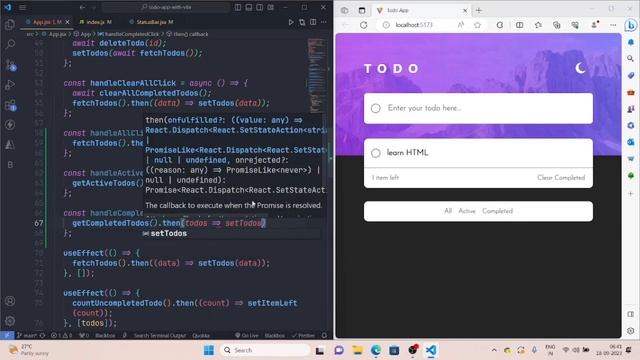Open Edge sidebar search icon
The width and height of the screenshot is (640, 360).
[x=631, y=59]
